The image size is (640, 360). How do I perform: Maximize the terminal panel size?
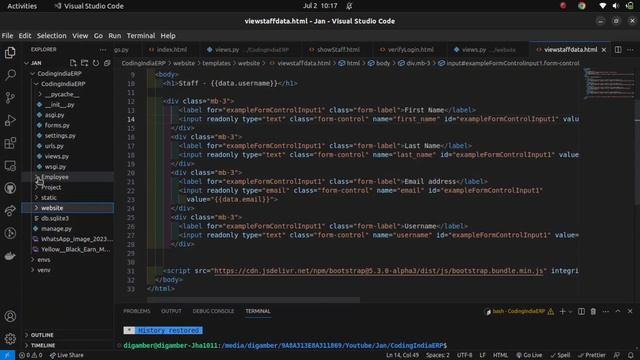point(618,311)
